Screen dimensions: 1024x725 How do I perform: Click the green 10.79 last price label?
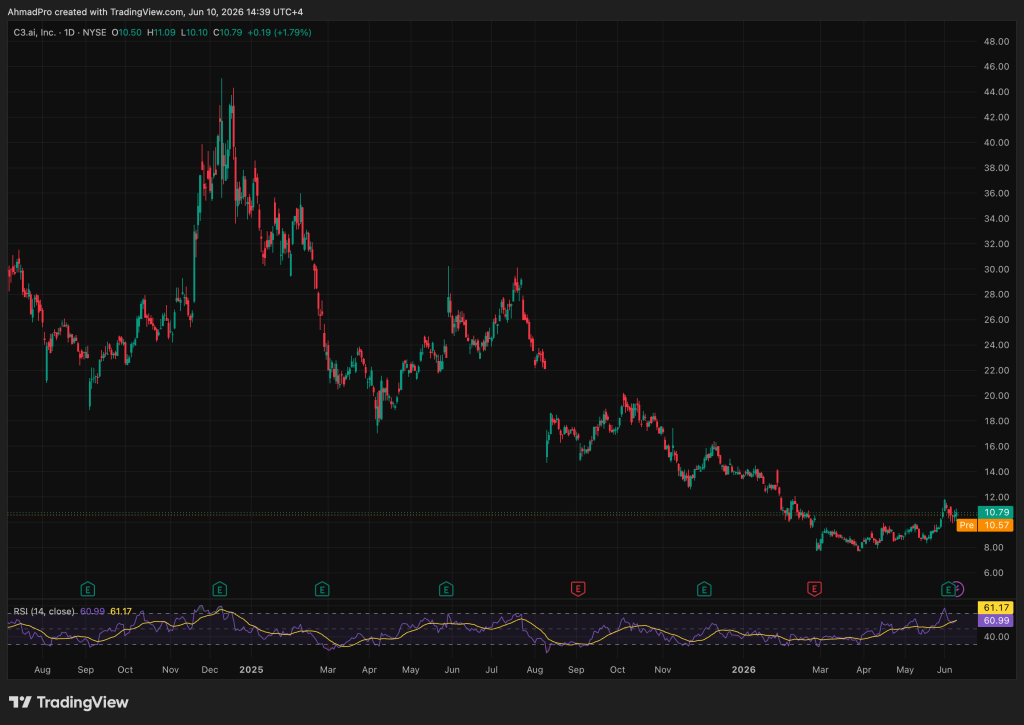coord(995,513)
